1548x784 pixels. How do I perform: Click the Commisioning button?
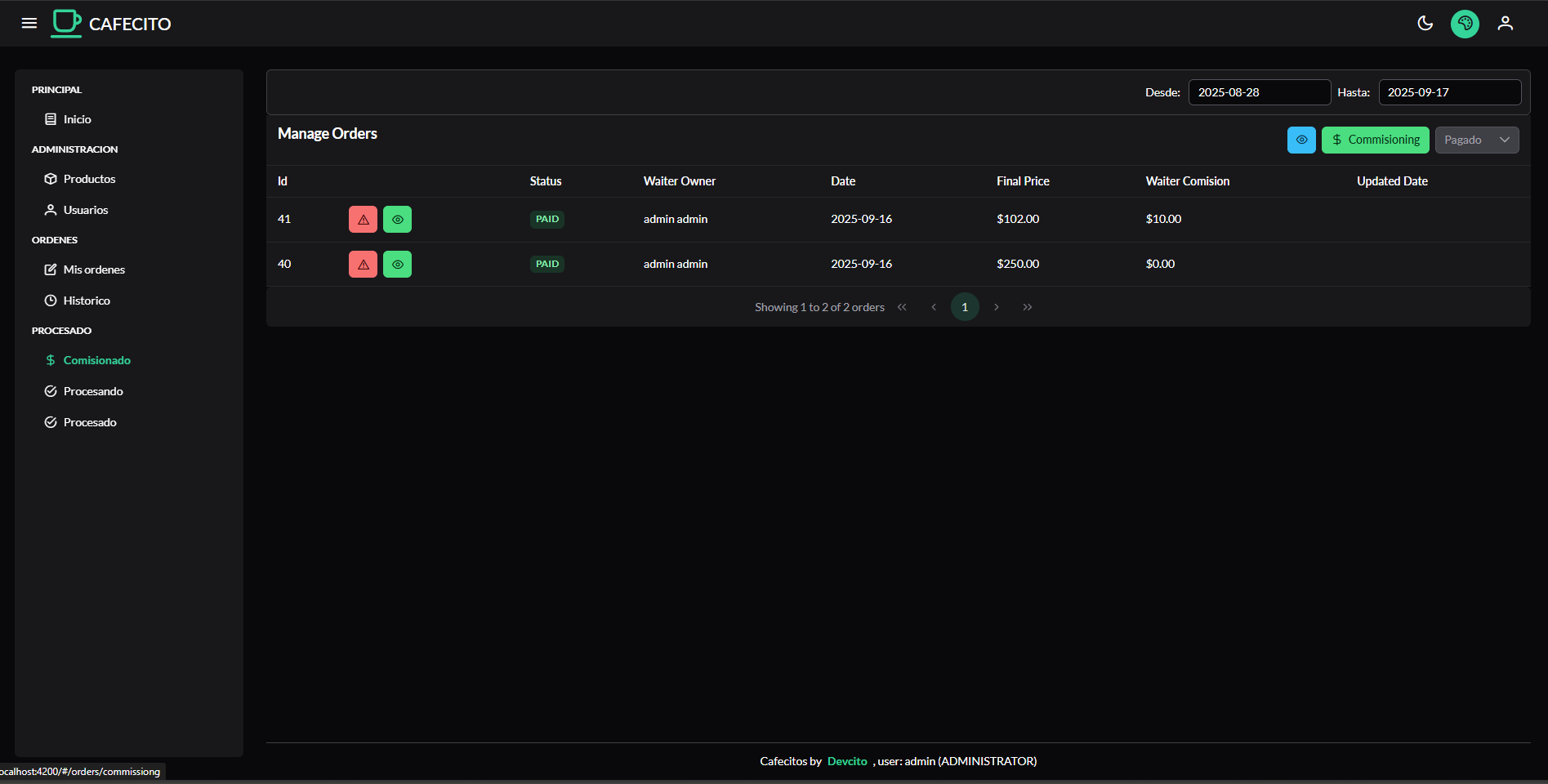1375,140
